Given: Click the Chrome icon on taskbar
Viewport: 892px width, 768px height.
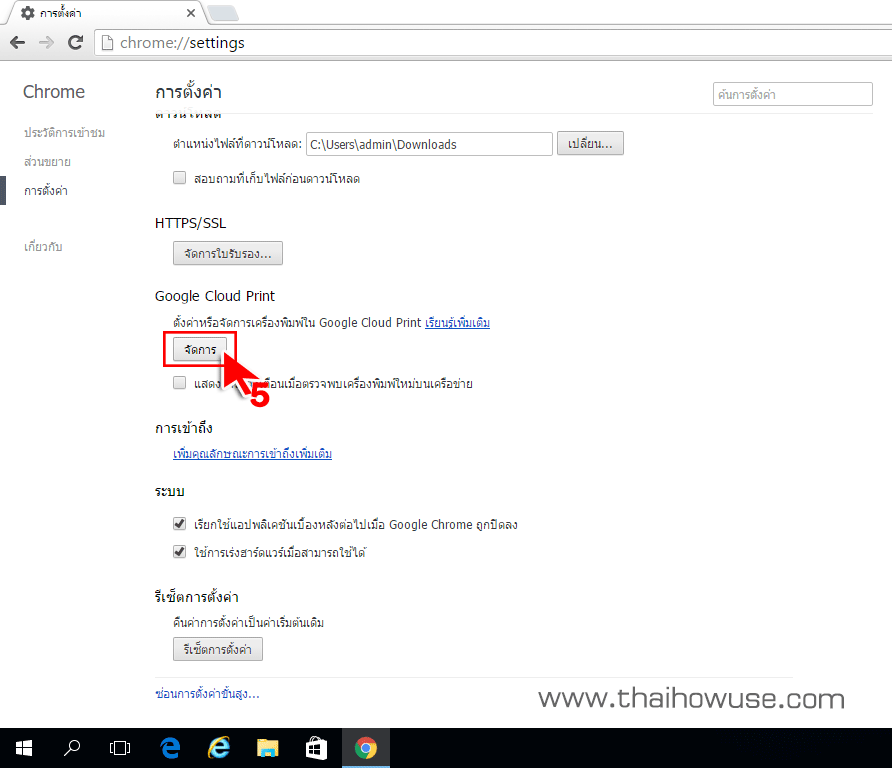Looking at the screenshot, I should coord(366,748).
